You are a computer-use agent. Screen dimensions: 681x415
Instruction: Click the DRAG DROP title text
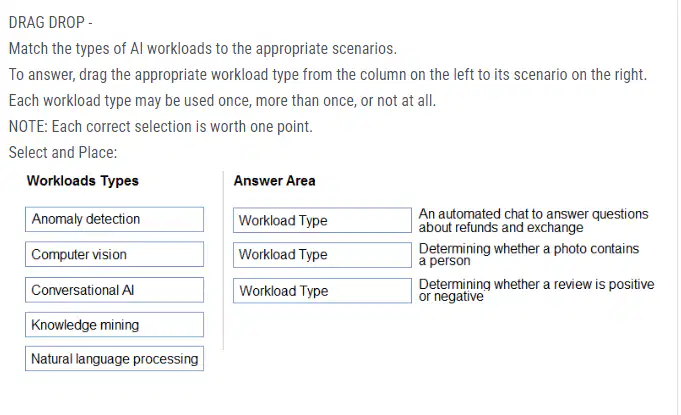(50, 22)
